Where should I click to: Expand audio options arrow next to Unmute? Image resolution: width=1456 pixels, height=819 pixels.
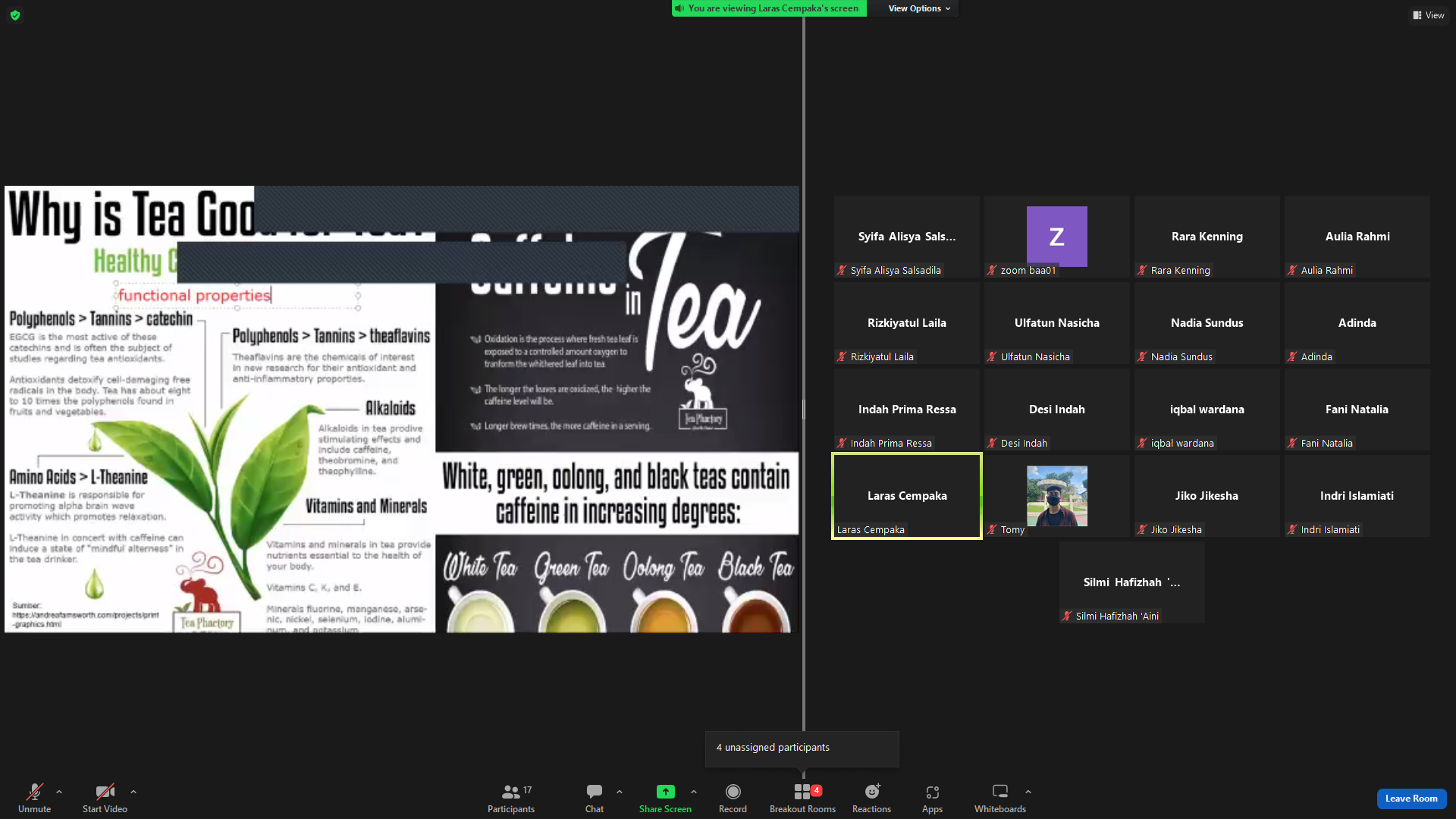59,792
